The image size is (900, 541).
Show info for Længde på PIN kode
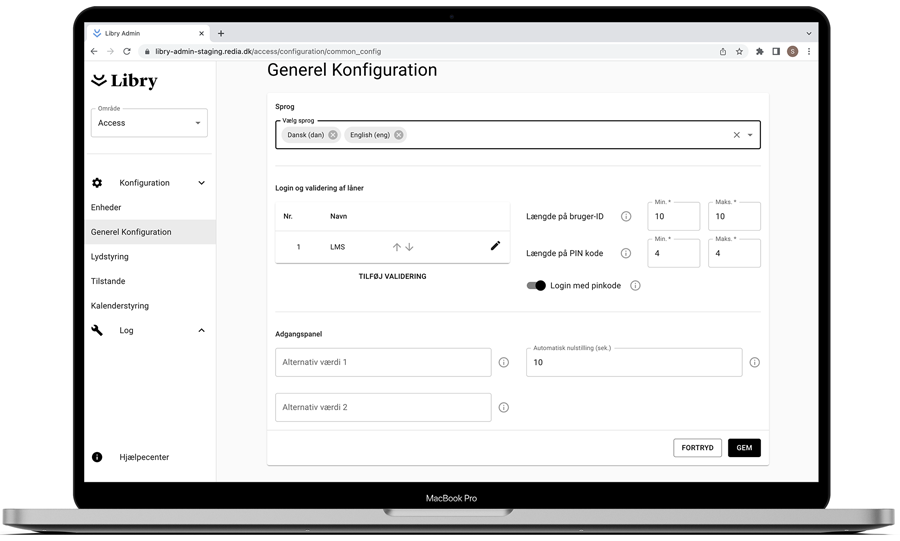point(626,254)
